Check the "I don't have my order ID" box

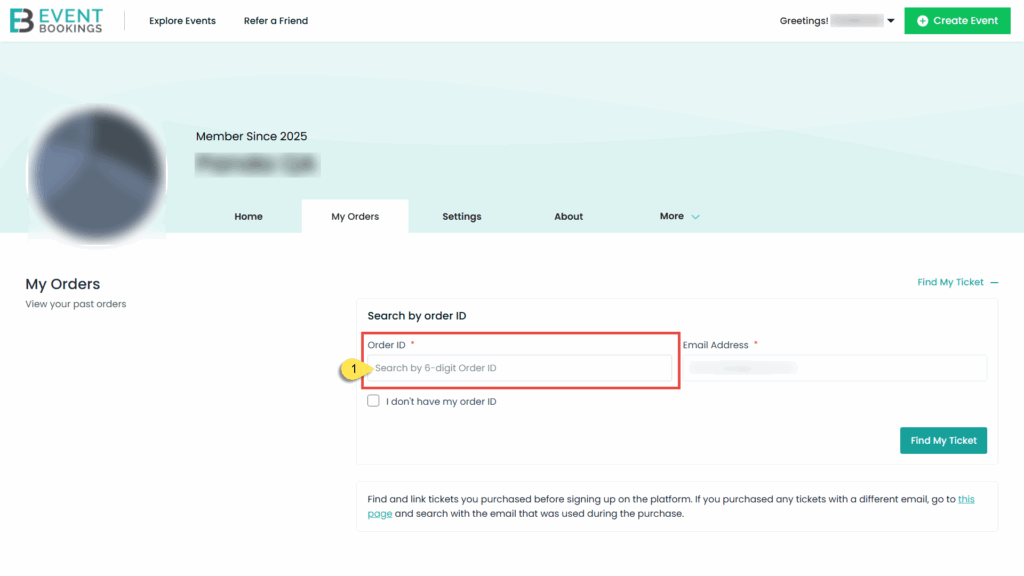[373, 401]
